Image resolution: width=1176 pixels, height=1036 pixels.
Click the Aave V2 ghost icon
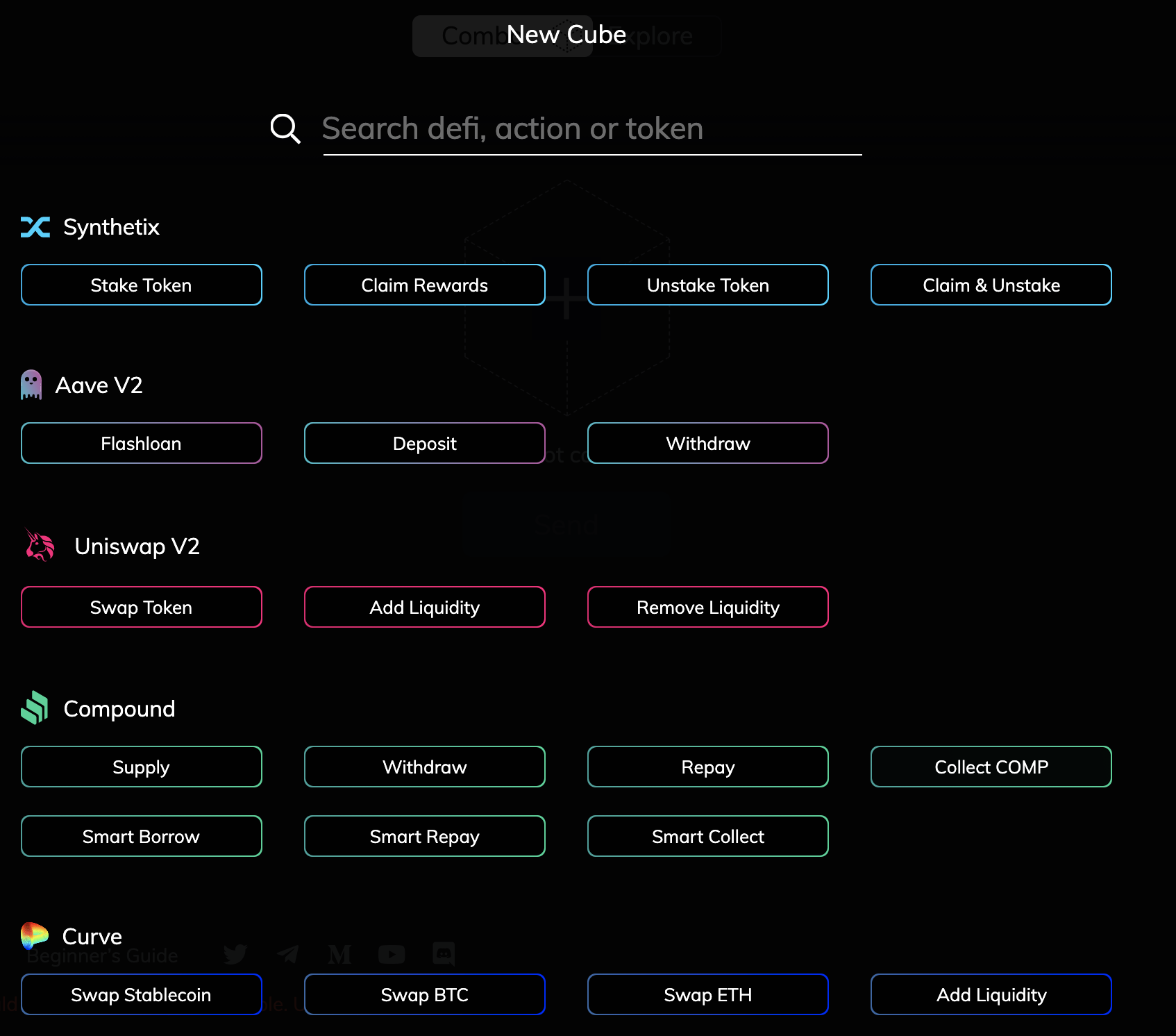click(x=31, y=385)
